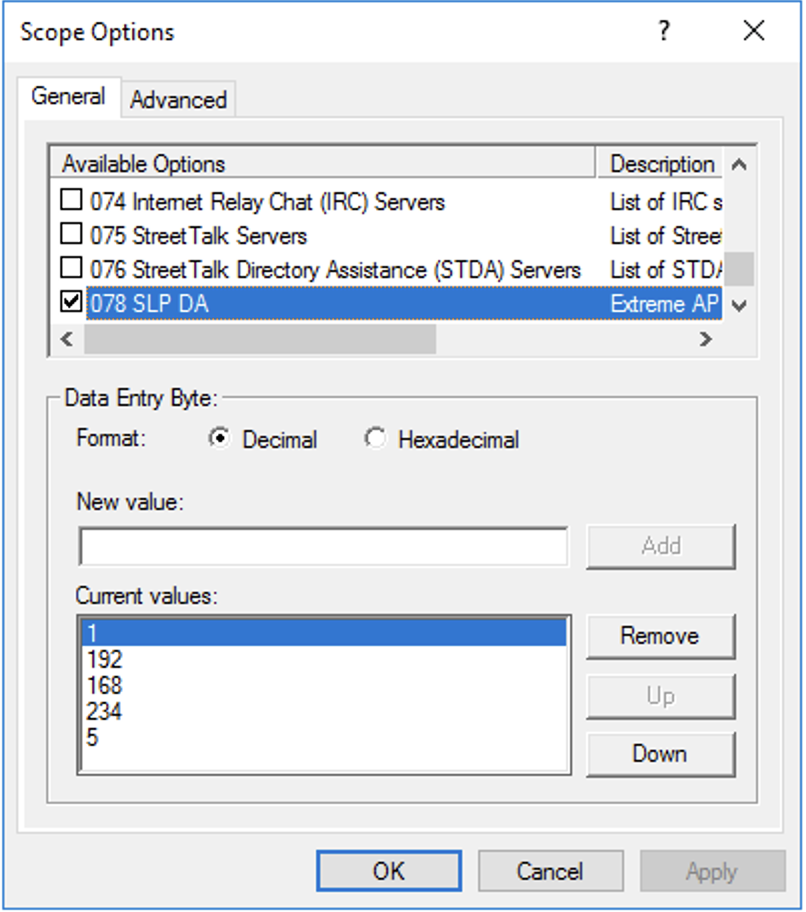This screenshot has height=912, width=806.
Task: Select the Hexadecimal format radio button
Action: (376, 439)
